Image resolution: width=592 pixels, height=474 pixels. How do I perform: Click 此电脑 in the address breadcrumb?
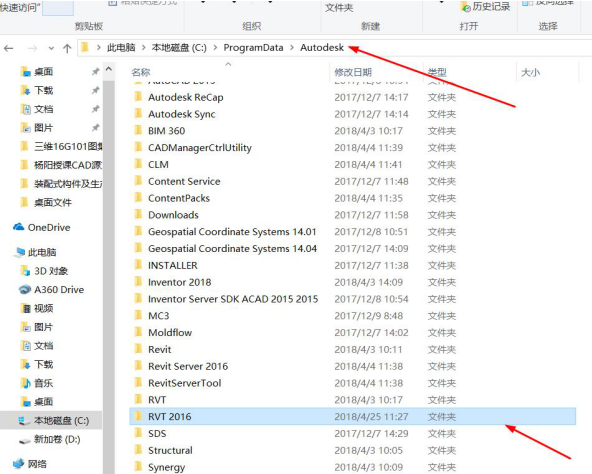(x=121, y=48)
